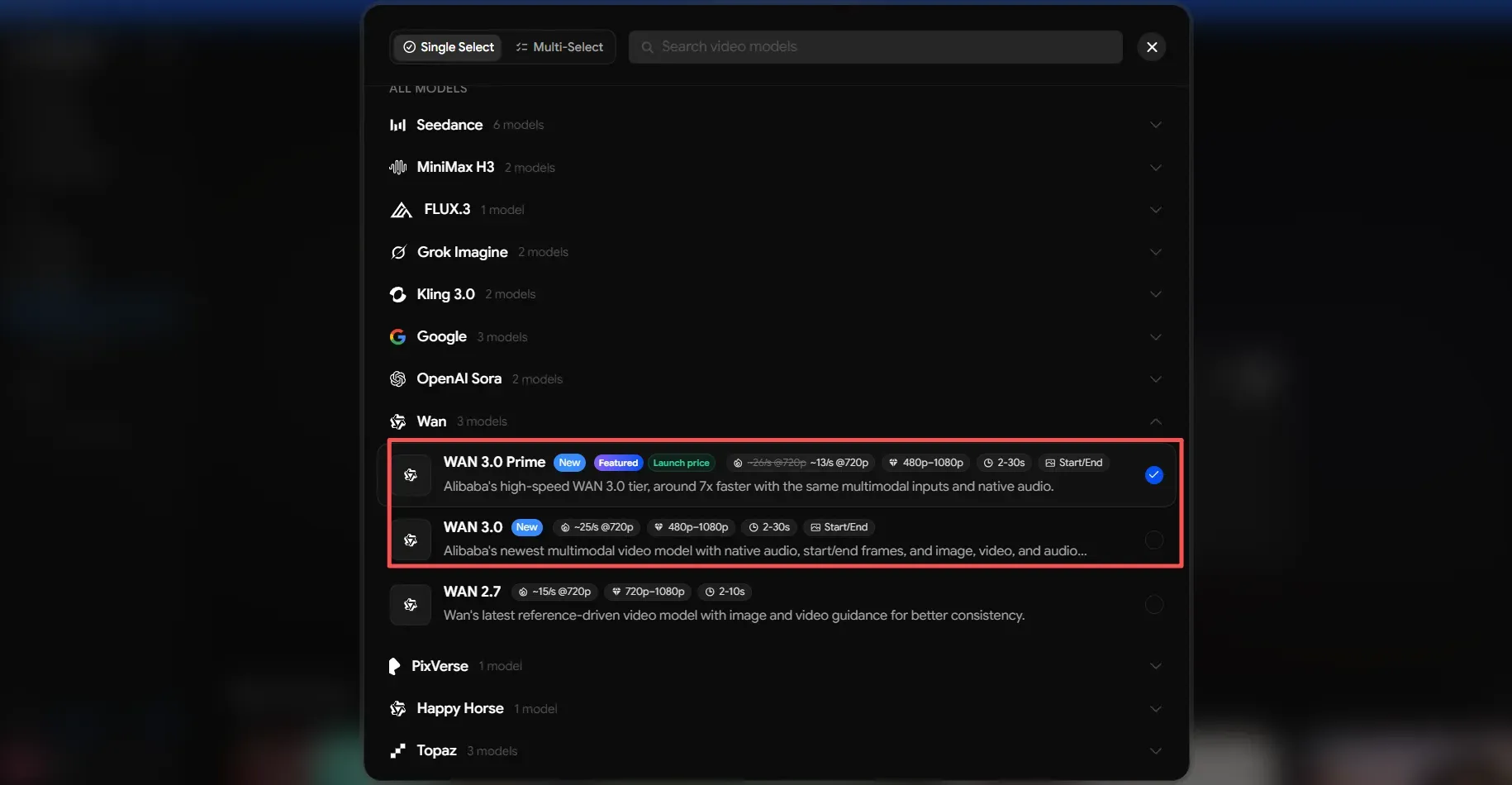Image resolution: width=1512 pixels, height=785 pixels.
Task: Expand the FLUX.3 group chevron
Action: [1156, 210]
